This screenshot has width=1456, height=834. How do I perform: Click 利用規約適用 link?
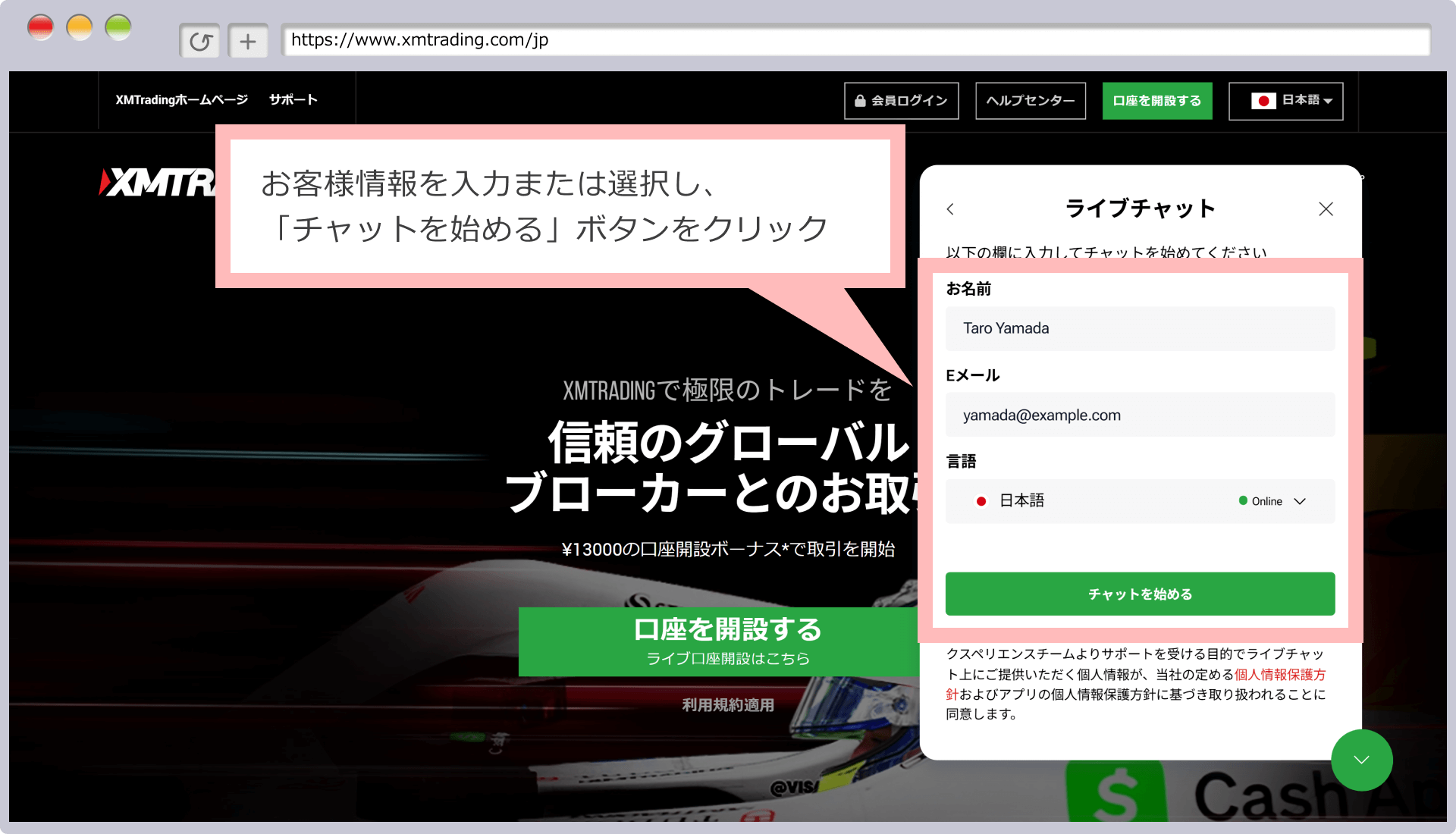728,705
